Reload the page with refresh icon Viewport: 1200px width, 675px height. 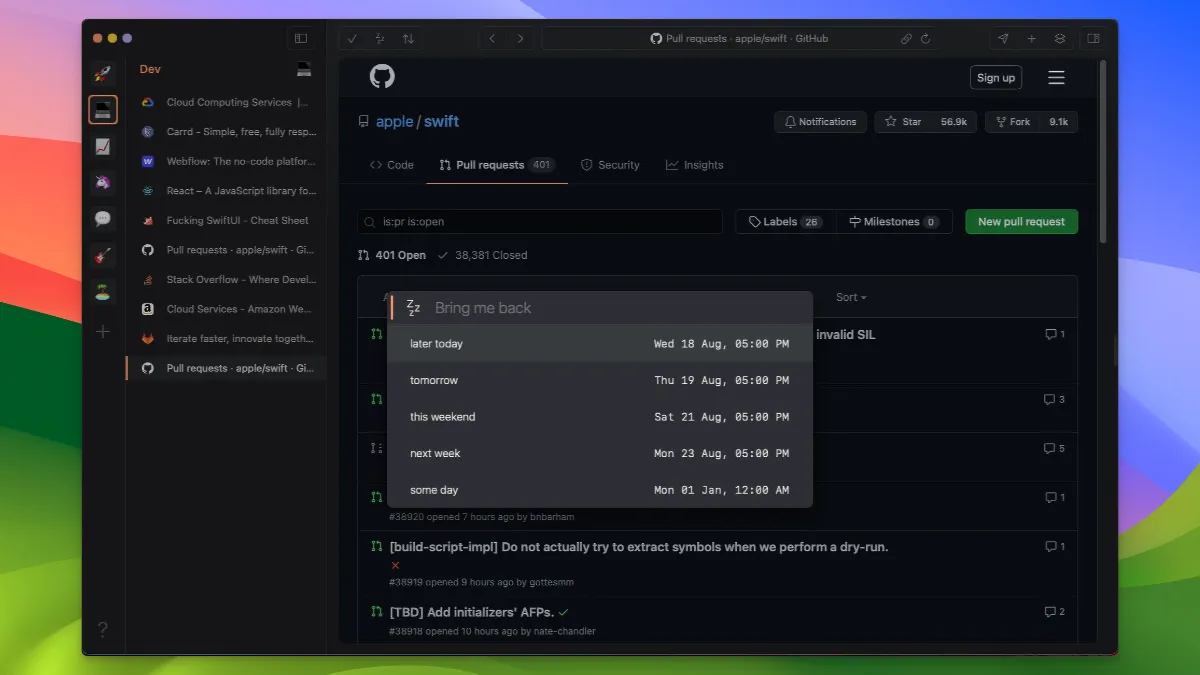[x=925, y=39]
